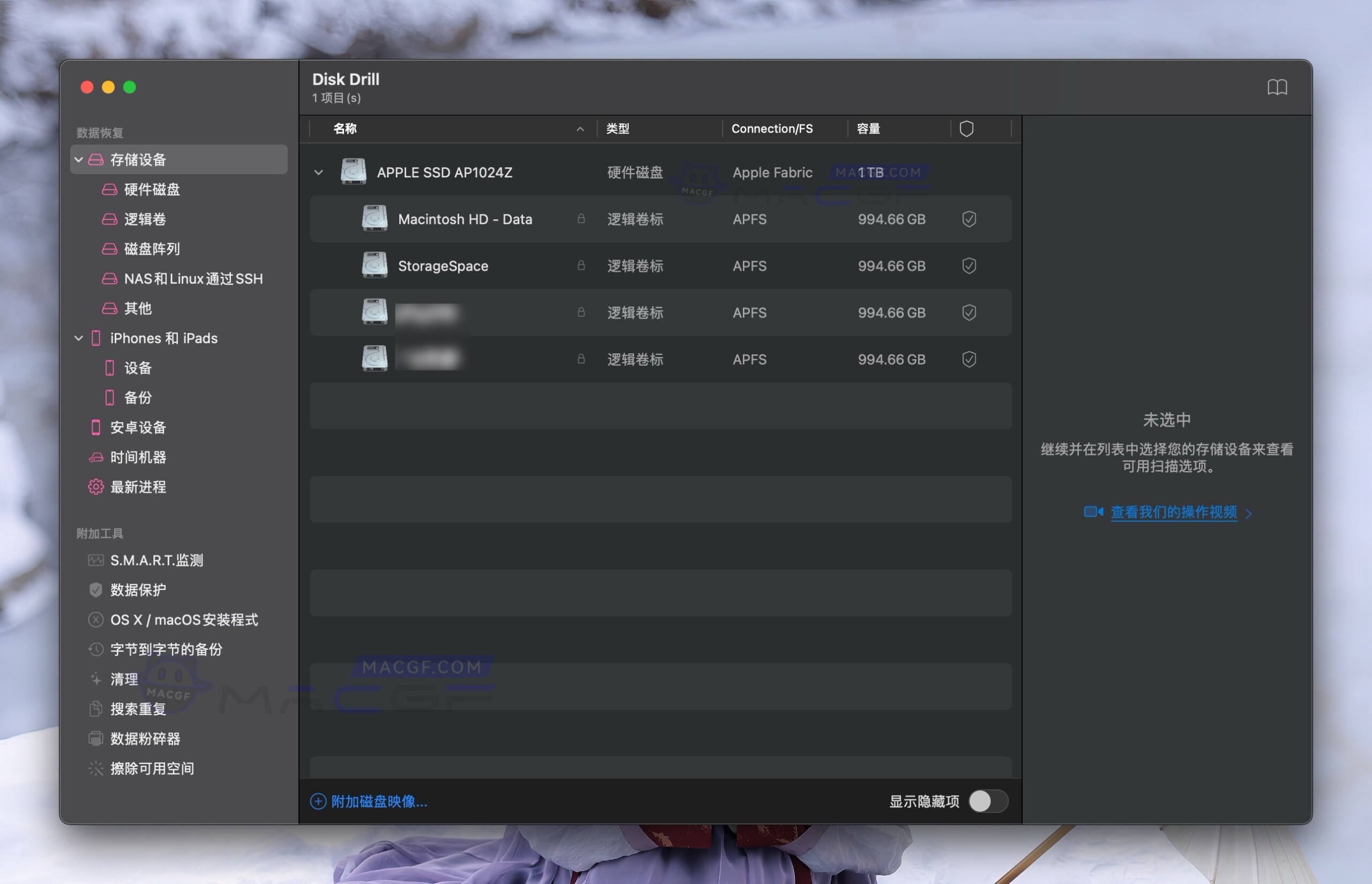Viewport: 1372px width, 884px height.
Task: Open 数据保护 protection settings
Action: (137, 590)
